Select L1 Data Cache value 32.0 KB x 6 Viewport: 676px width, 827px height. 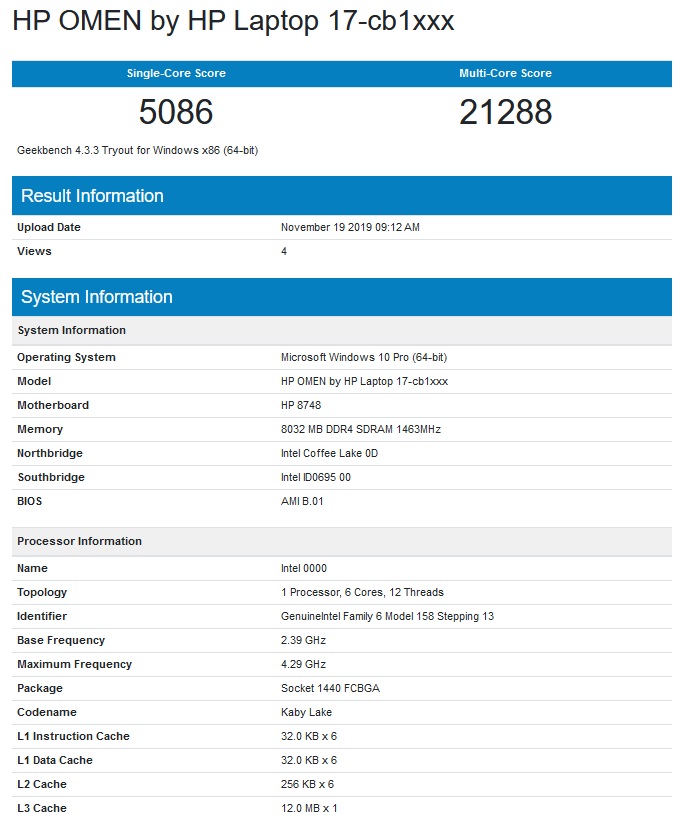pos(309,760)
